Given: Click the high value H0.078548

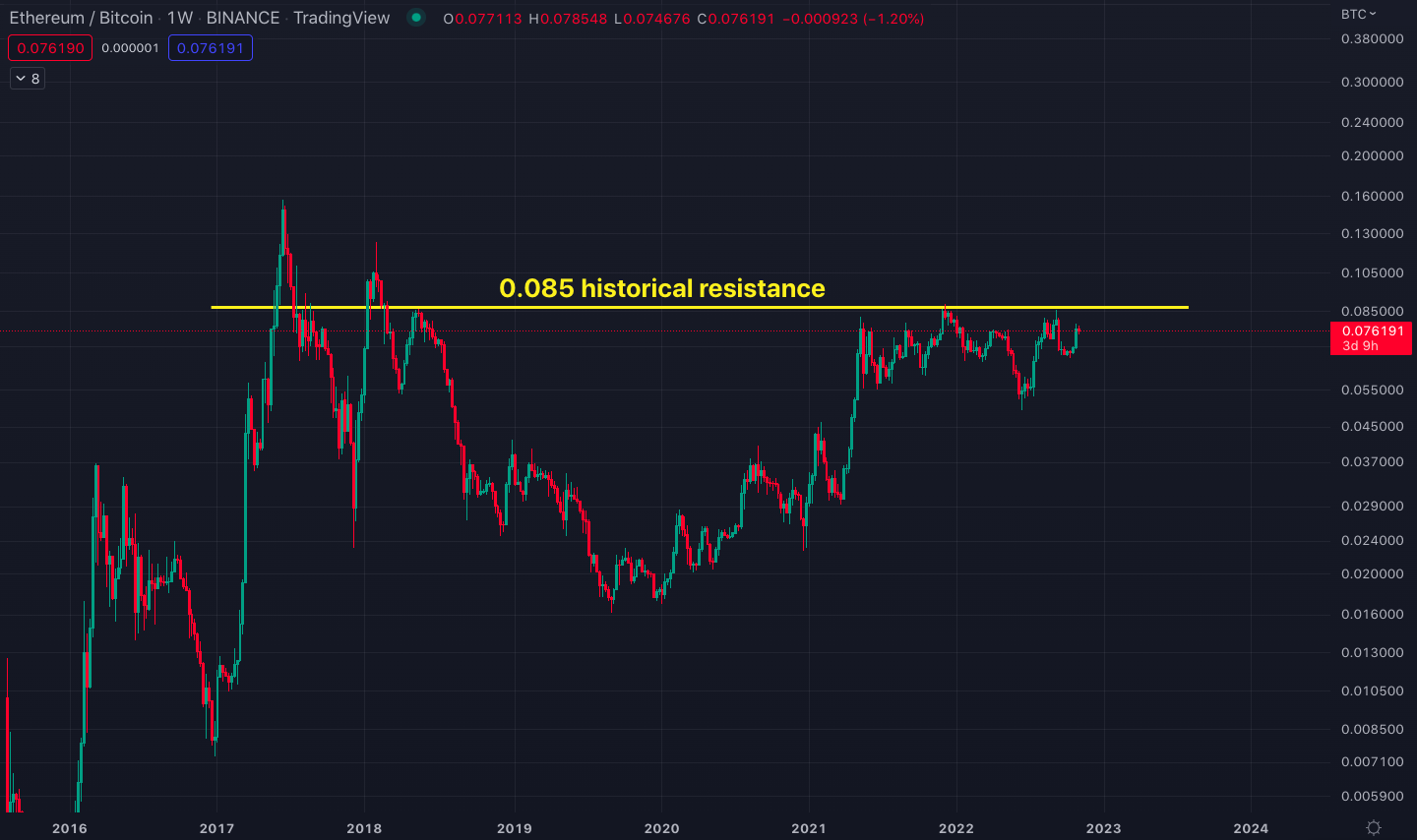Looking at the screenshot, I should coord(568,19).
